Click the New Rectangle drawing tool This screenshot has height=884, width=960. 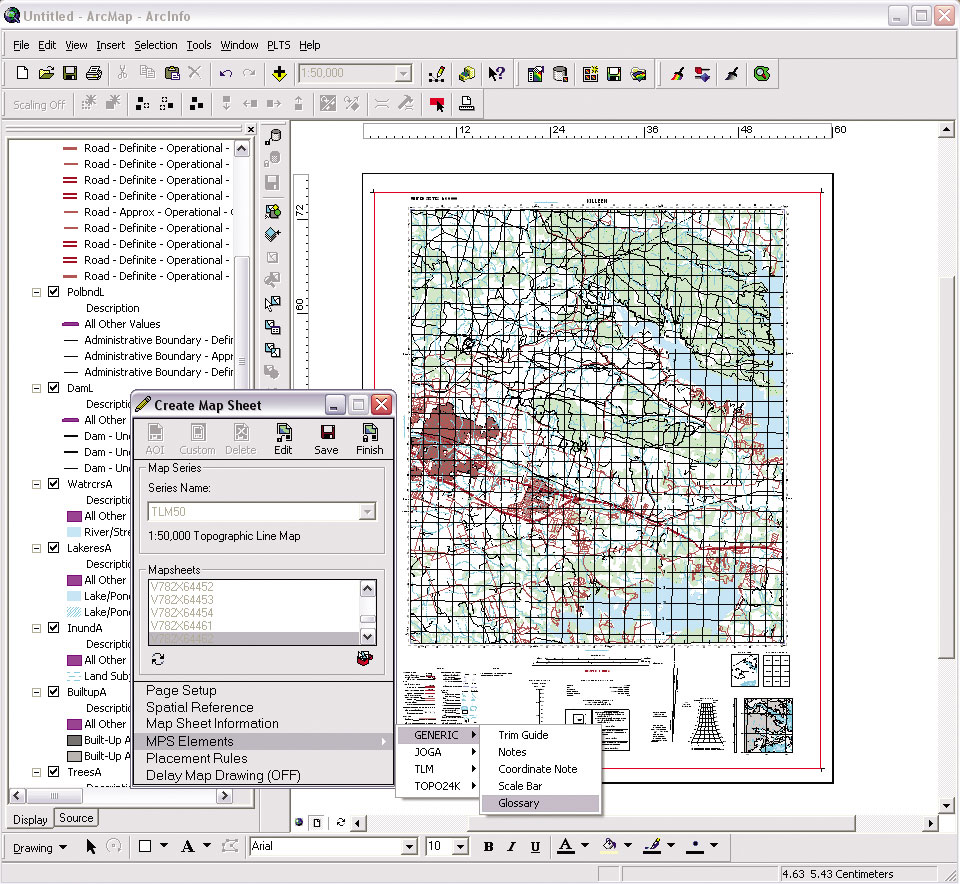145,846
